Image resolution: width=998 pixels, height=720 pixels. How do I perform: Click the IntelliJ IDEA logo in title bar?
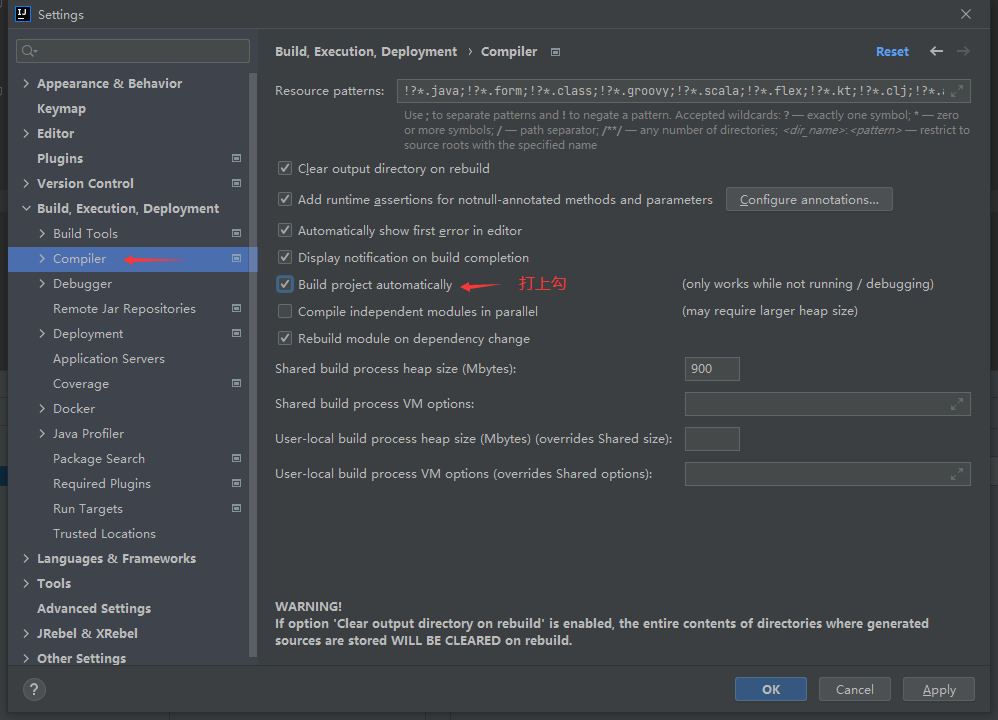point(23,14)
